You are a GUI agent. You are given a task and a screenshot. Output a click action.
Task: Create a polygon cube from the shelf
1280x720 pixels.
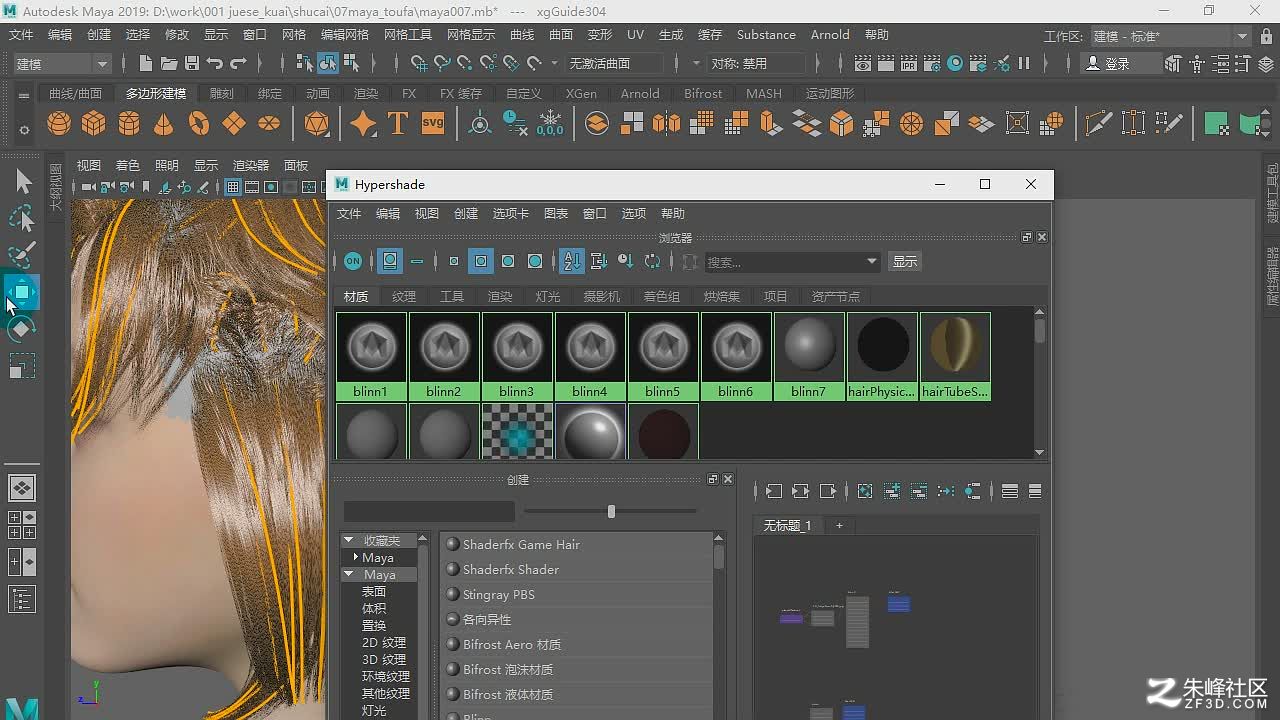click(94, 124)
